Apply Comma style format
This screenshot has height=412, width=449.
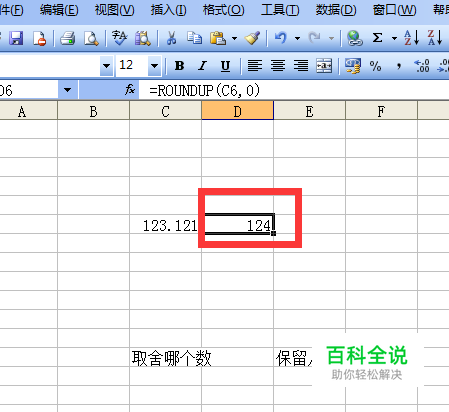pos(399,66)
